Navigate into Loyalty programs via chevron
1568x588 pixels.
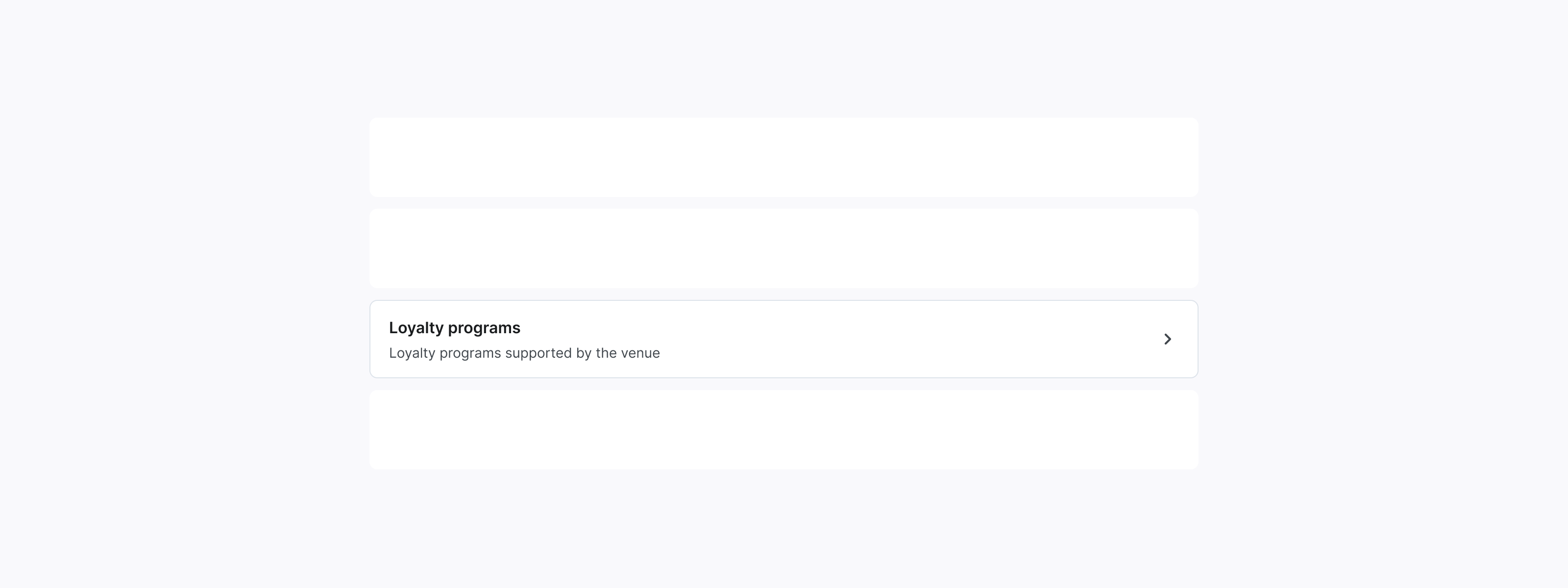1167,339
